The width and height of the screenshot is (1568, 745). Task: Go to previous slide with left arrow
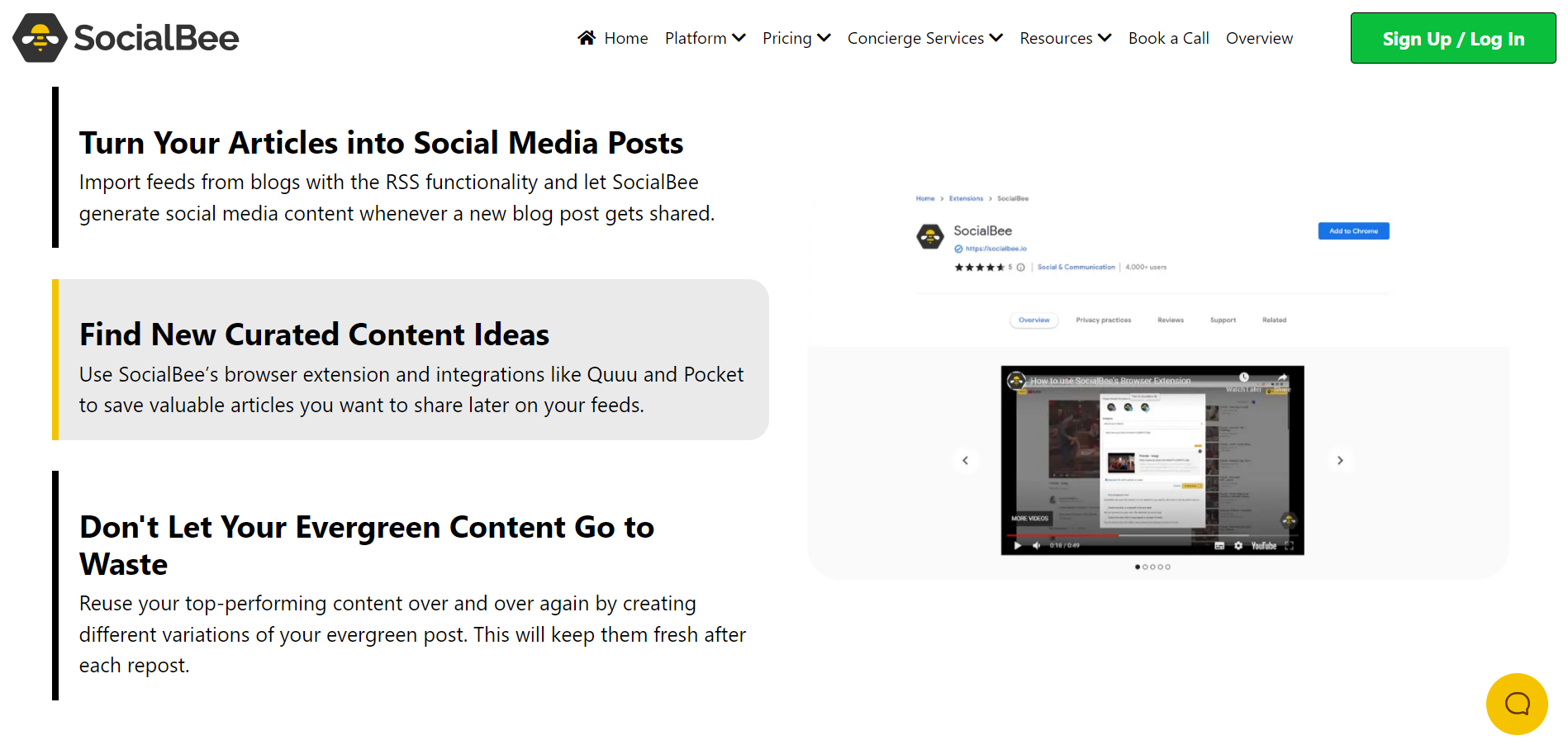[965, 460]
